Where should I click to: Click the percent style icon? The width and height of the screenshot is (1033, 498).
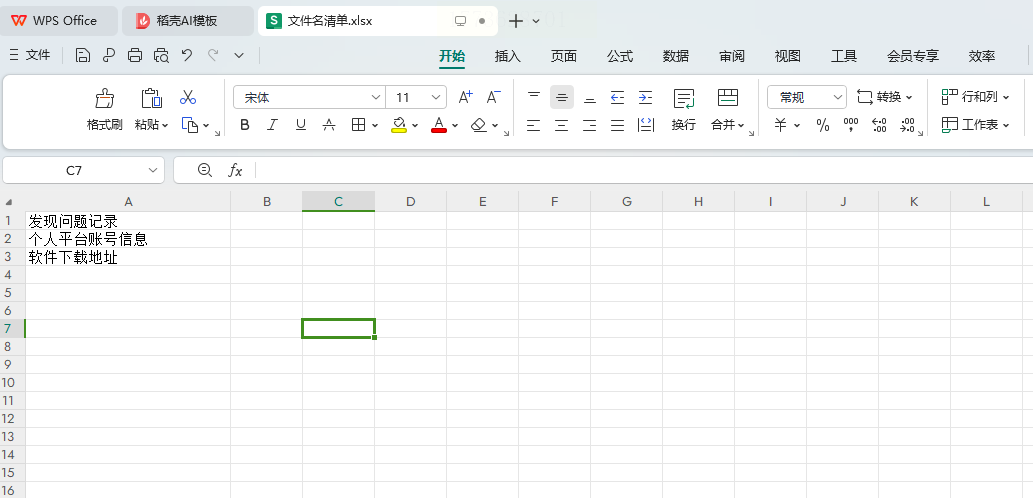[823, 125]
